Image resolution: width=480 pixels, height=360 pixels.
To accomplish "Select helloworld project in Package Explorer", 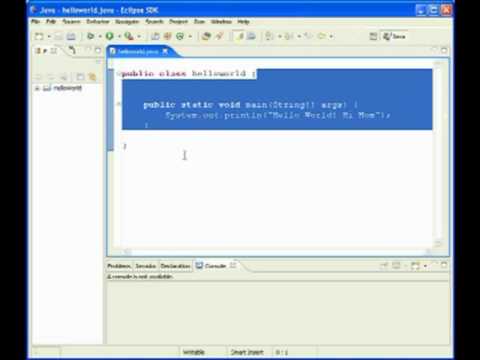I will tap(63, 88).
